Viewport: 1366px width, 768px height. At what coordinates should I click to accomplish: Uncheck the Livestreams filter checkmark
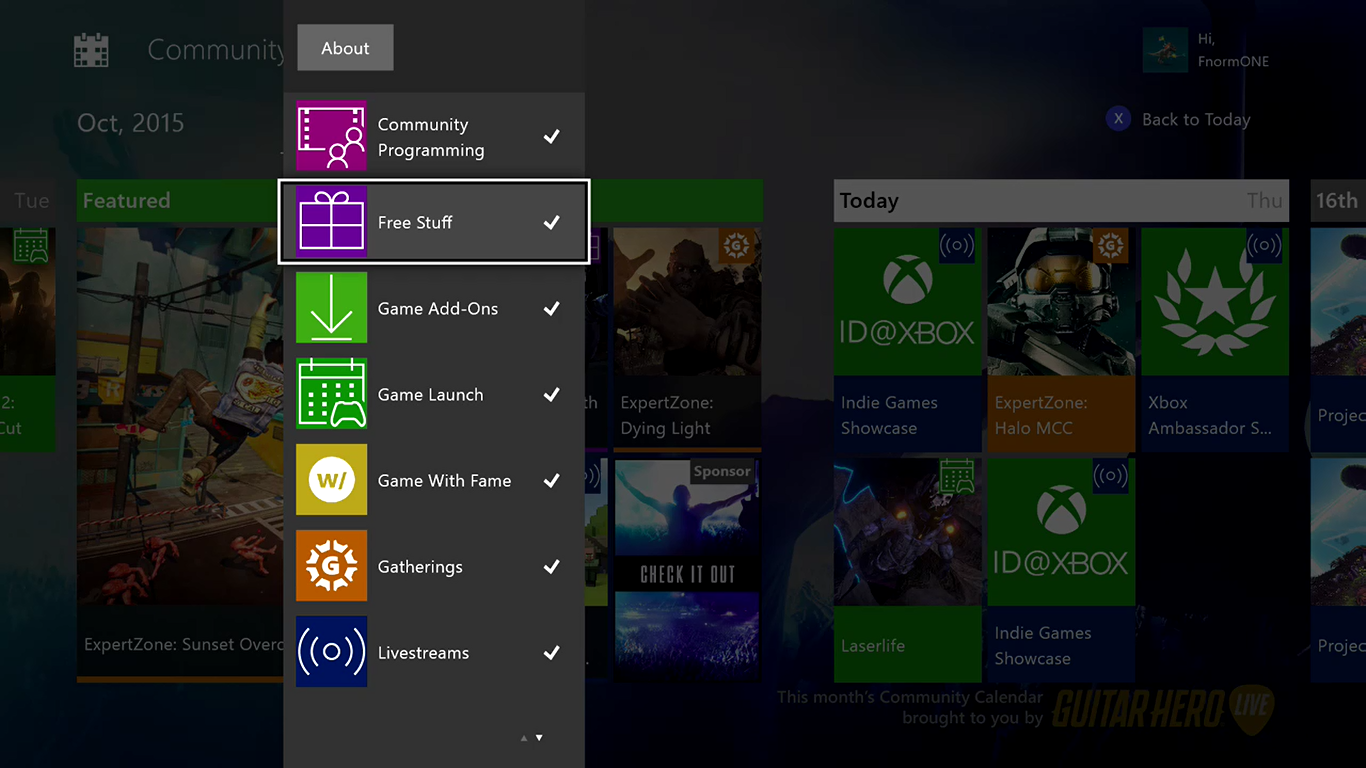[551, 652]
